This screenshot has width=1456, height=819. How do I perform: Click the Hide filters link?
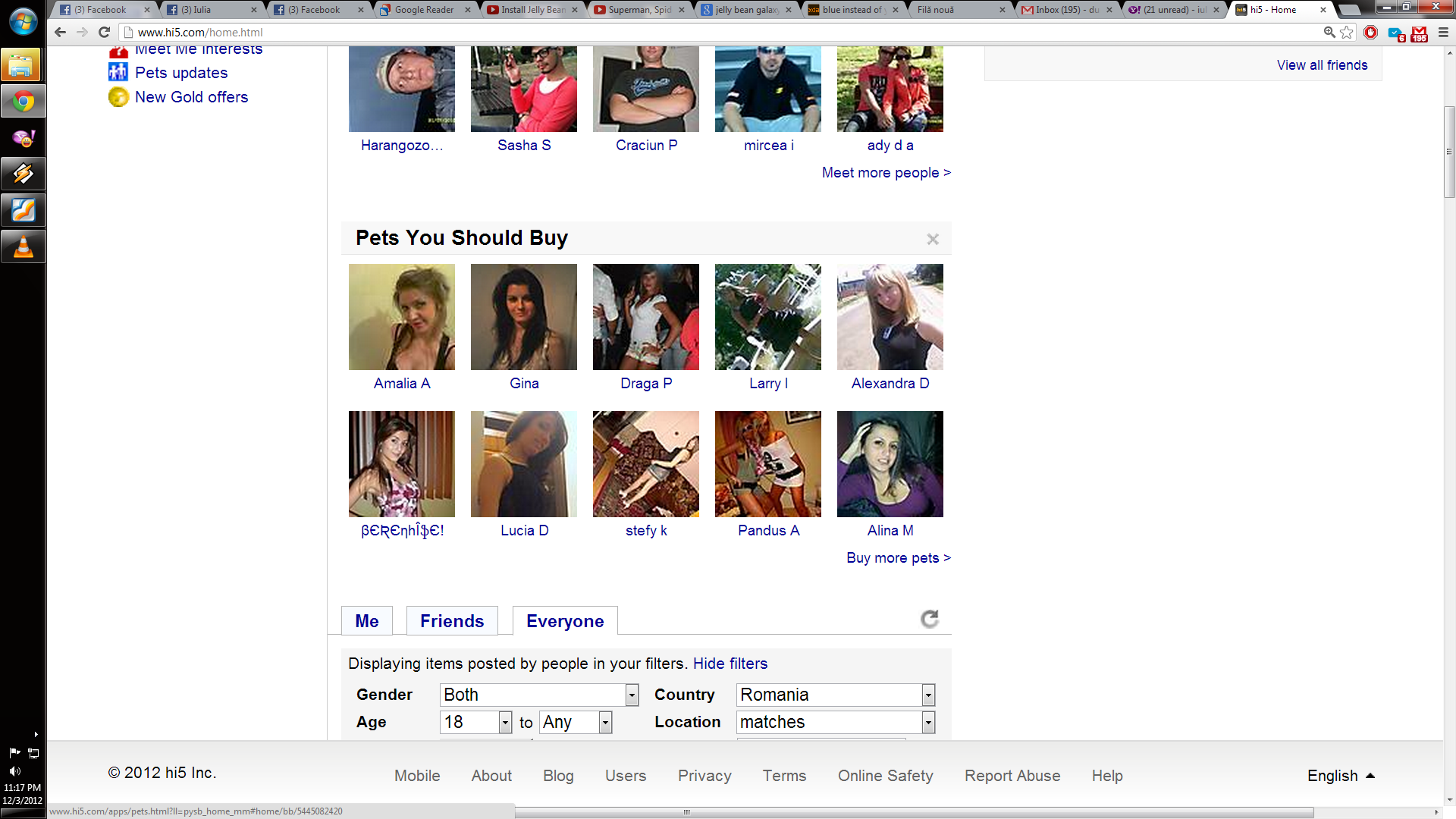tap(730, 664)
